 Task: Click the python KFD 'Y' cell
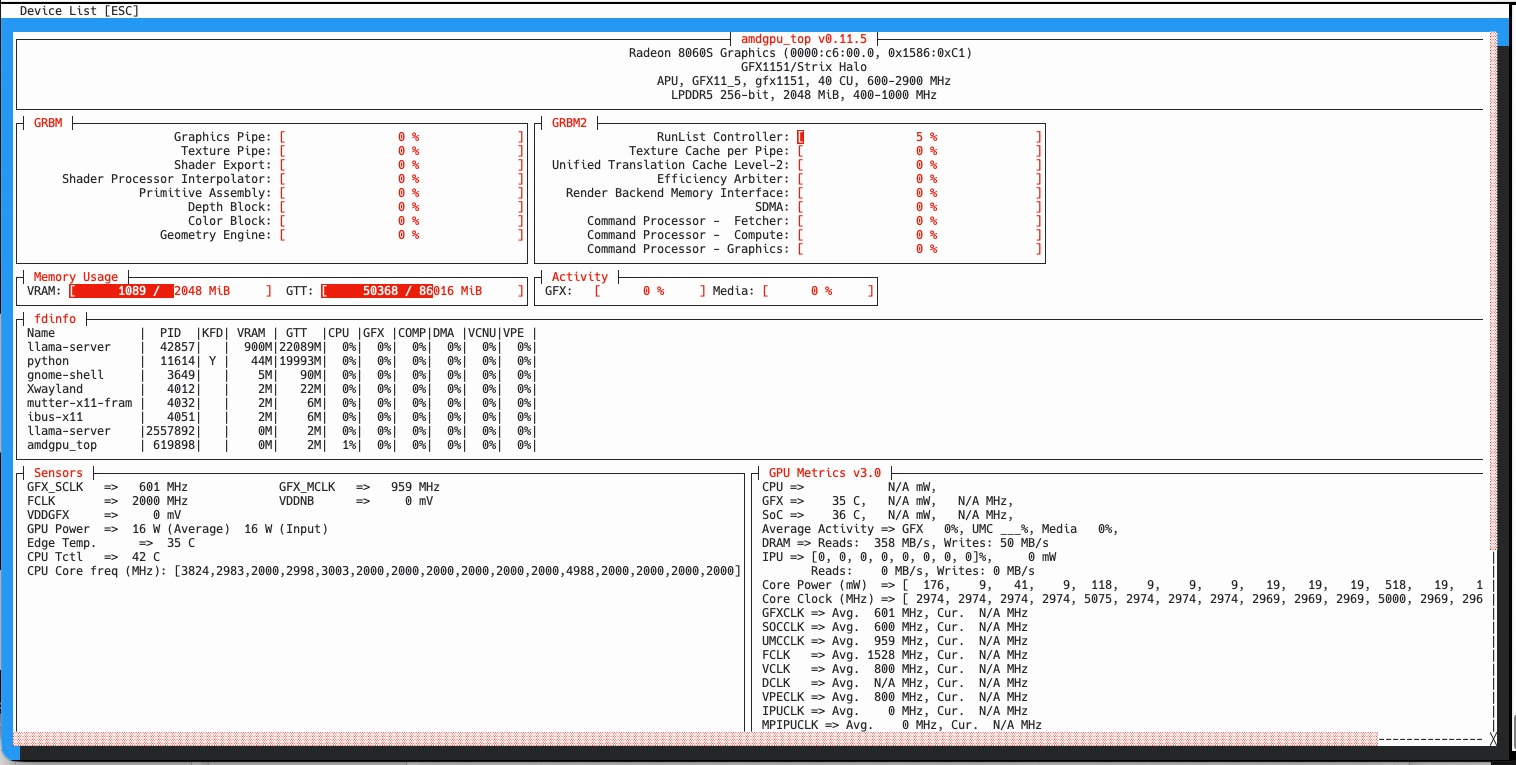[x=212, y=361]
